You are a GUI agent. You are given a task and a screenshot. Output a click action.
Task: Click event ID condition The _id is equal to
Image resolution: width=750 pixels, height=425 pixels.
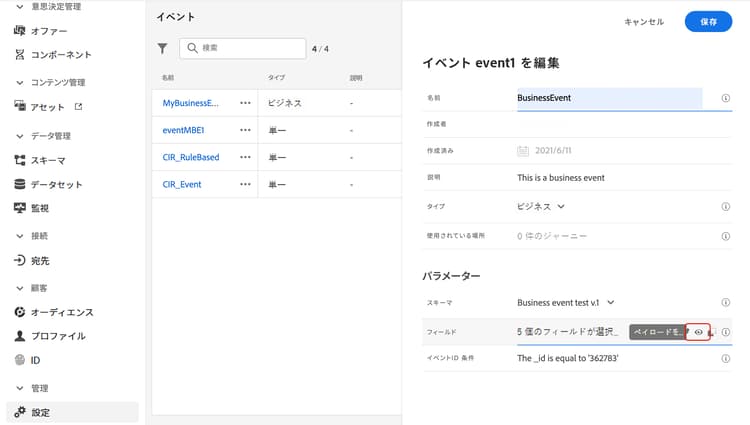click(567, 358)
